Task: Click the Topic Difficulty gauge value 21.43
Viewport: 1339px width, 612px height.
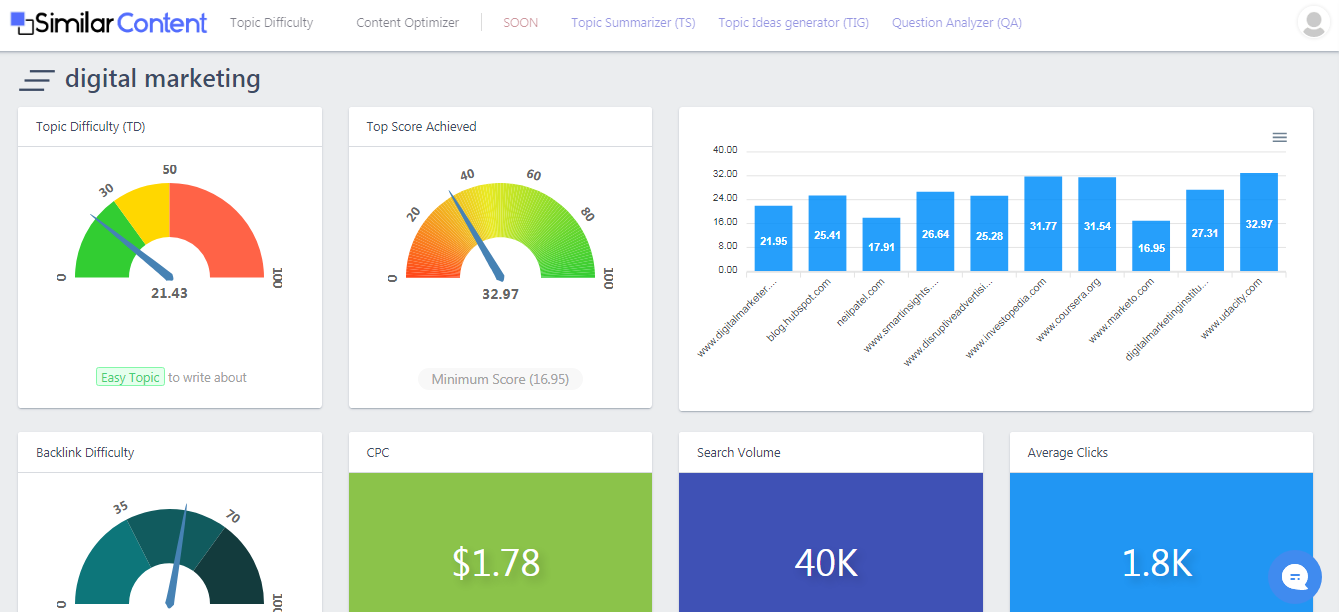Action: [x=169, y=293]
